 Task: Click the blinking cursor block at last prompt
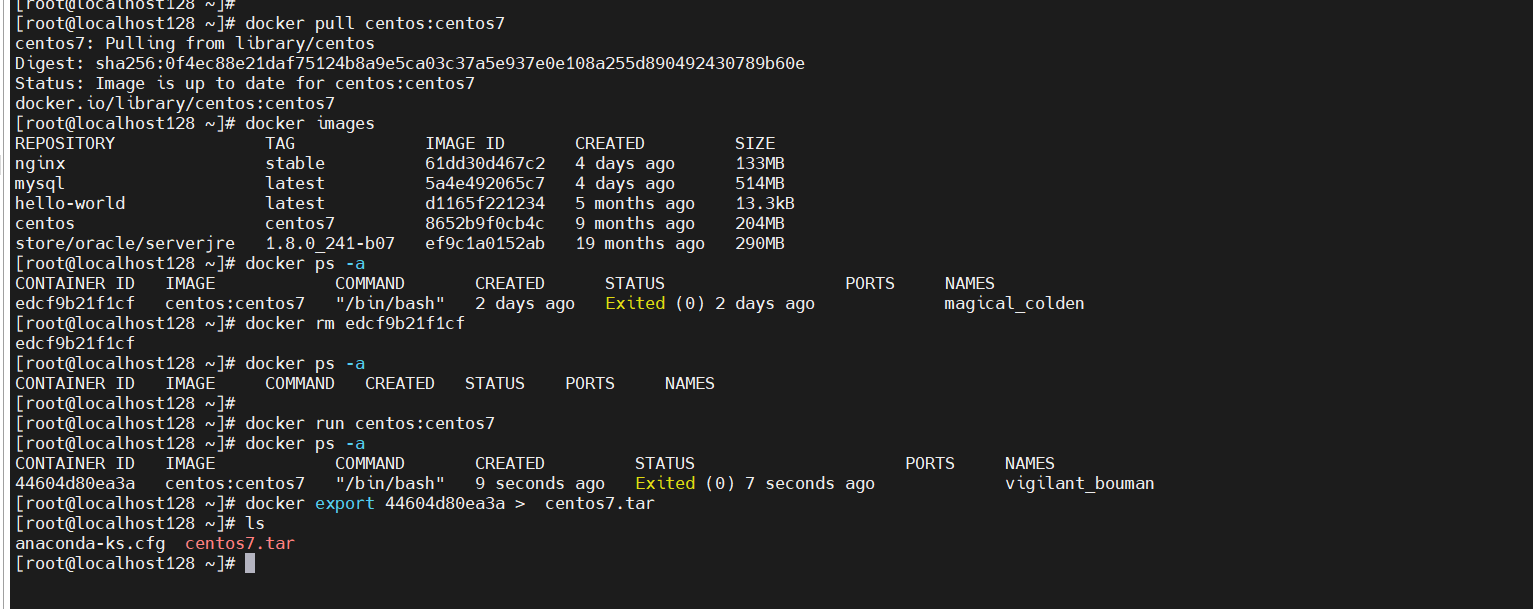(250, 563)
